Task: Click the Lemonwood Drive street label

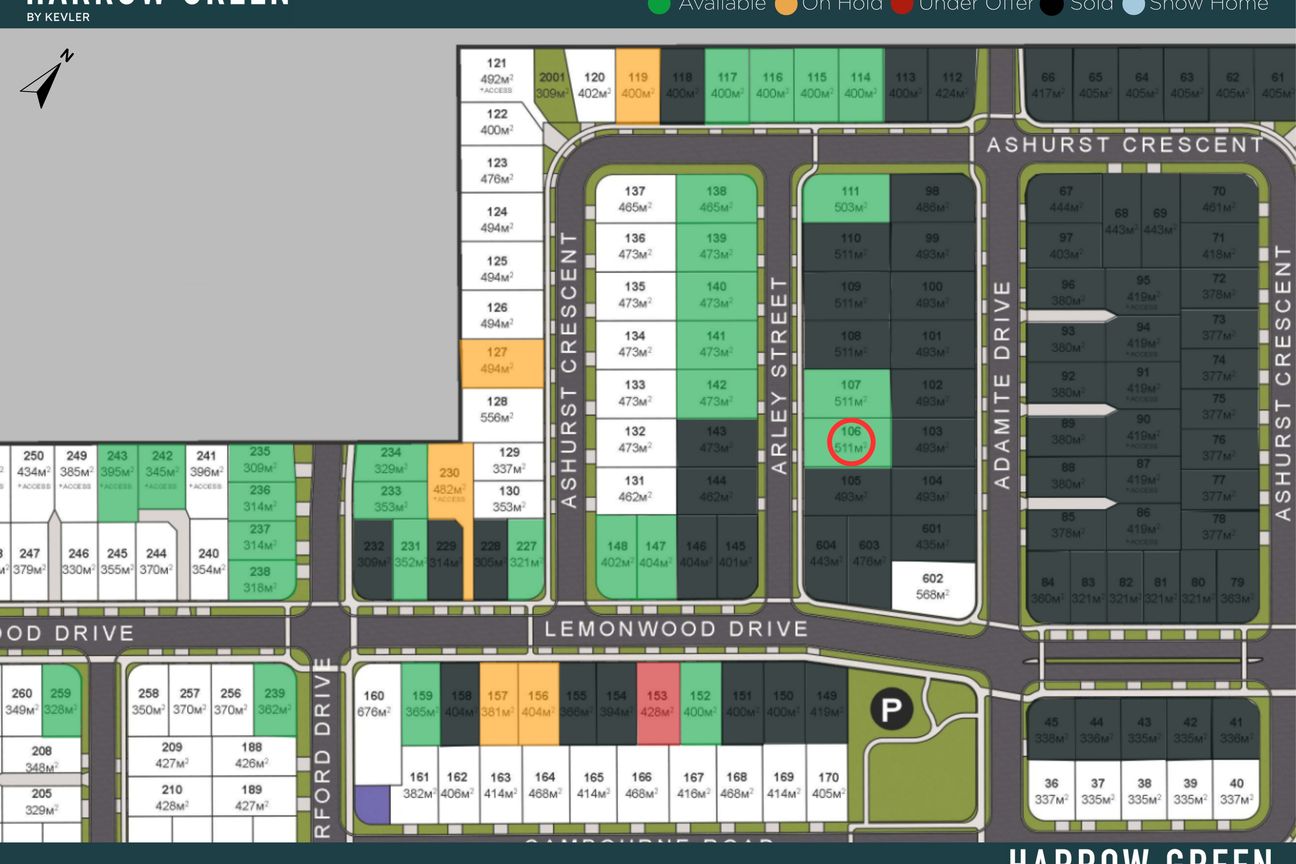Action: pos(675,629)
